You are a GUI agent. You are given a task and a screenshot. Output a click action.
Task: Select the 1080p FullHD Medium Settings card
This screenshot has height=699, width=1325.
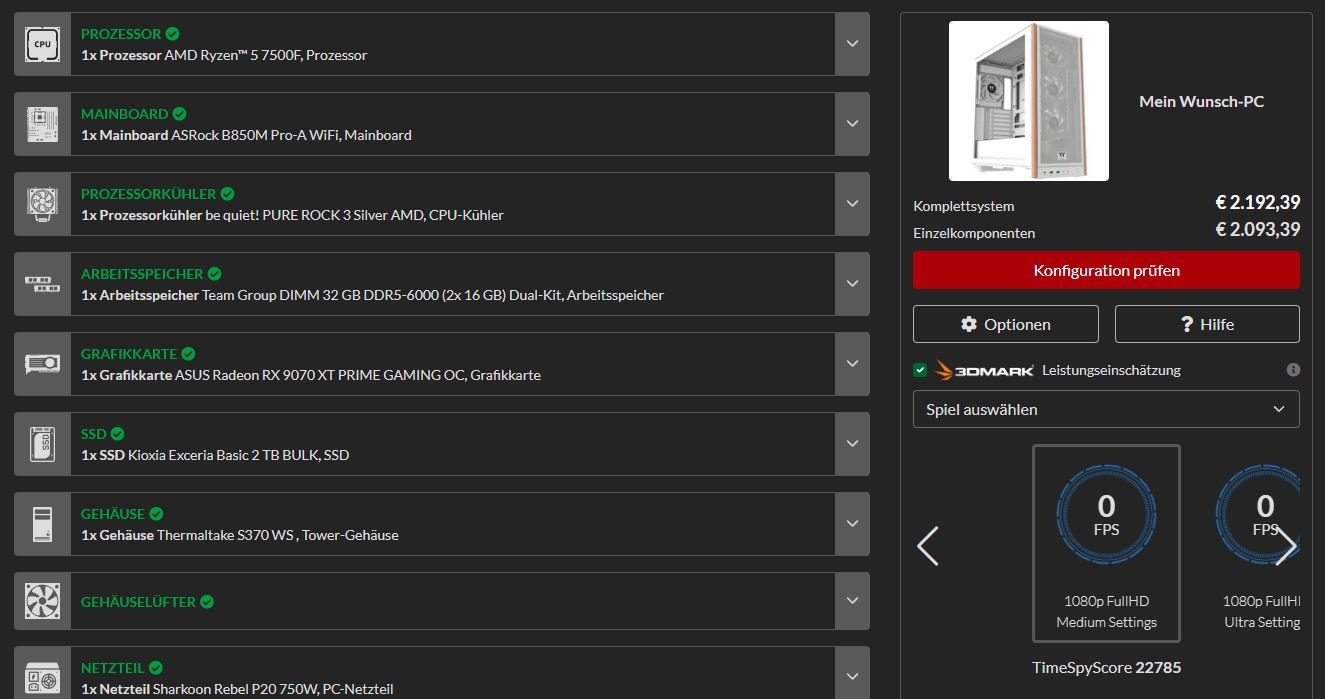[1106, 543]
